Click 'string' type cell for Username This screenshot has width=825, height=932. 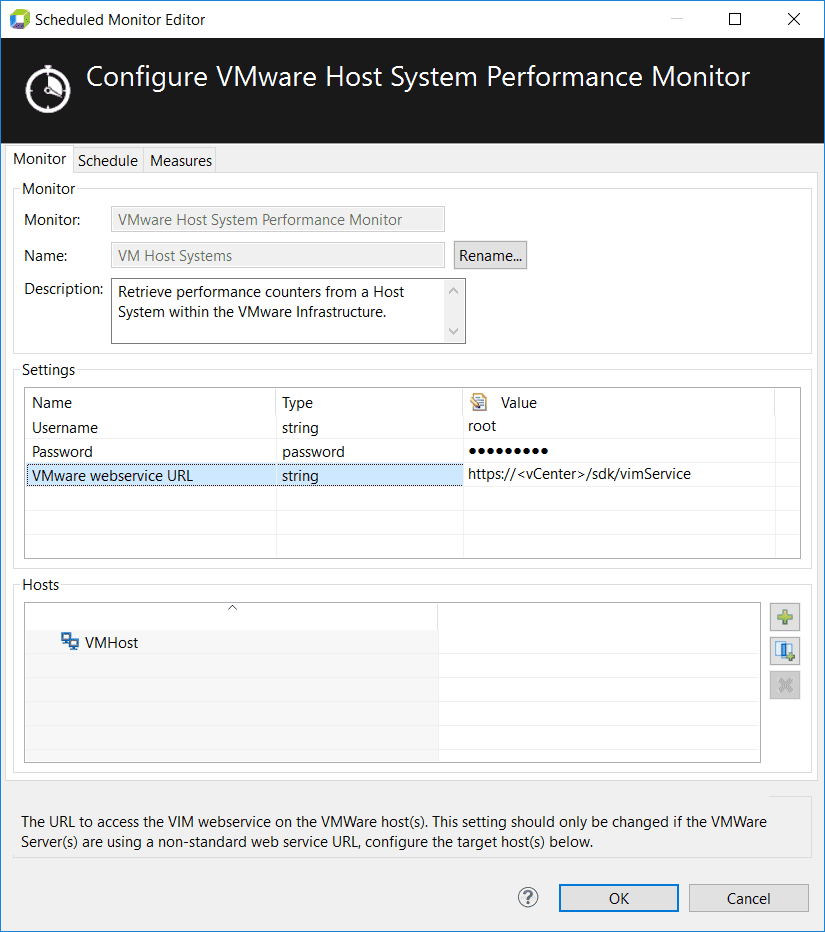(369, 427)
